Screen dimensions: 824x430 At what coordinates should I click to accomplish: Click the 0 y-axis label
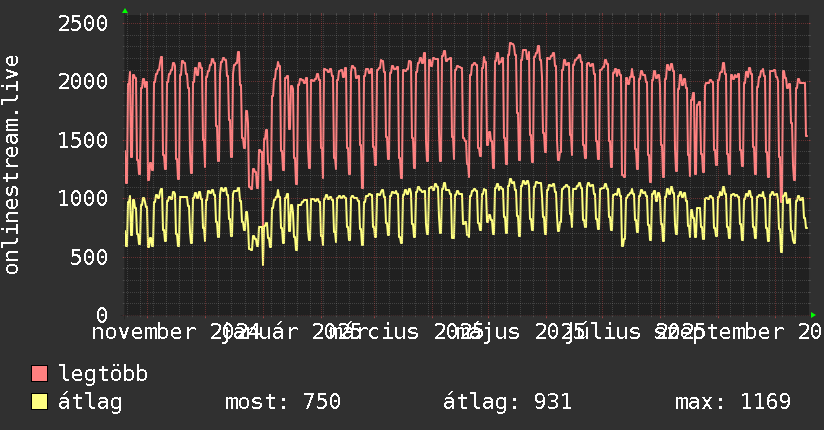pos(102,315)
